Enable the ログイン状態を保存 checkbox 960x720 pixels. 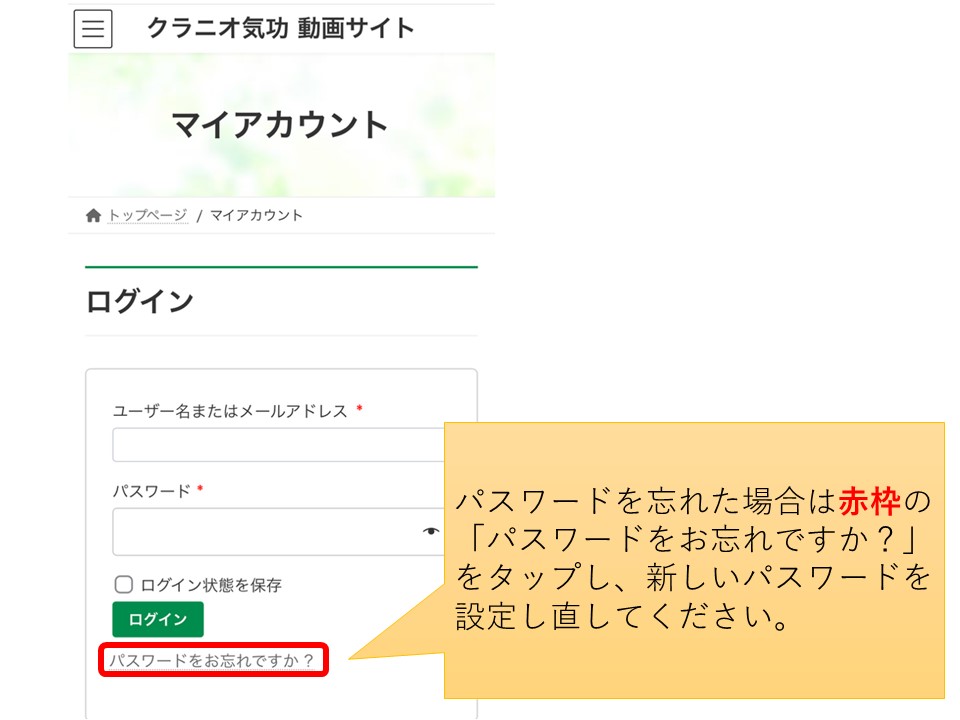tap(124, 585)
